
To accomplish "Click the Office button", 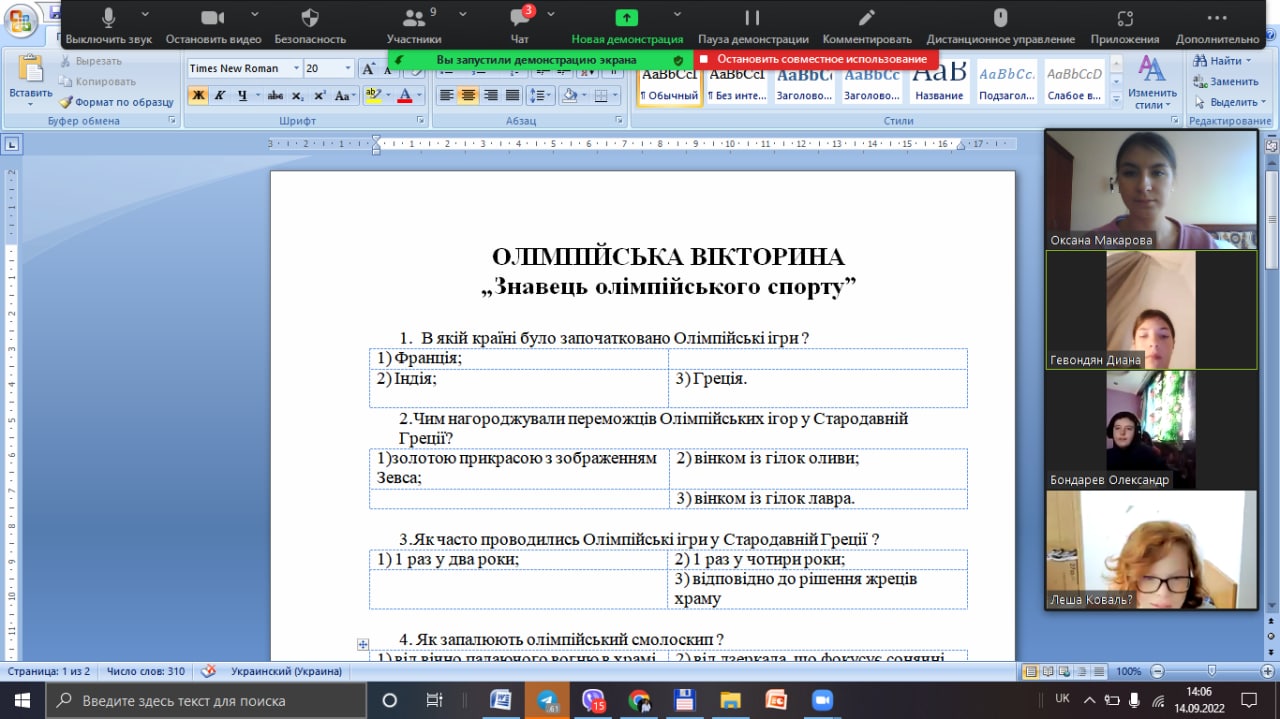I will pyautogui.click(x=20, y=18).
